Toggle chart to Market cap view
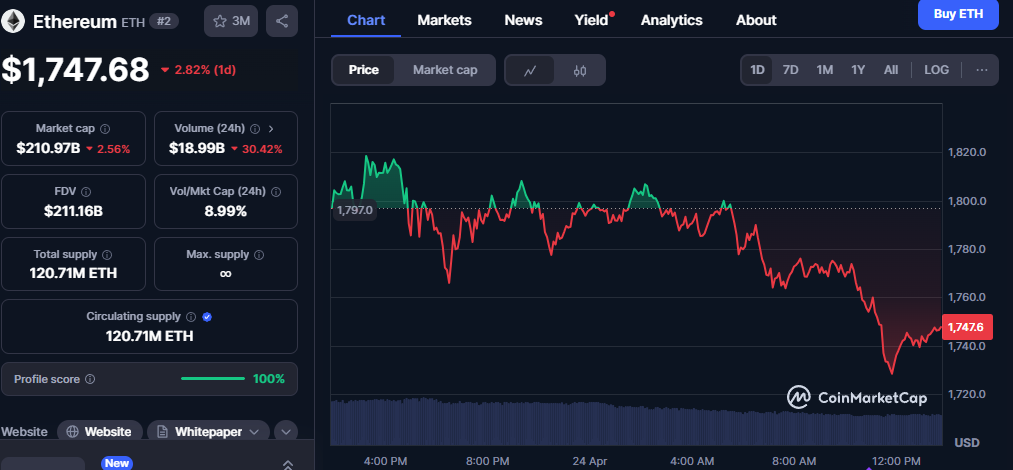 pos(445,70)
